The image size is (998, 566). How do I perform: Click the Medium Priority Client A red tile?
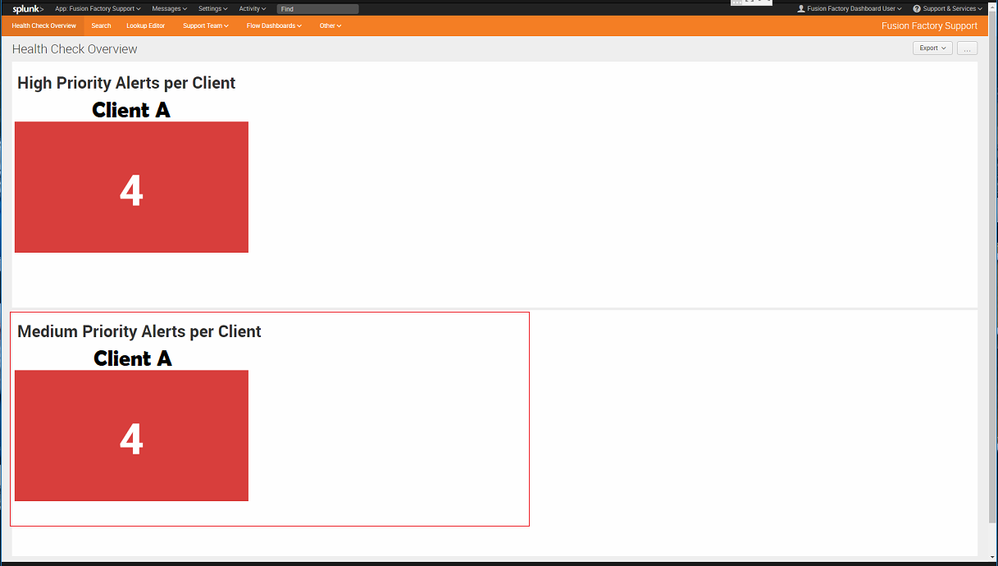[131, 436]
